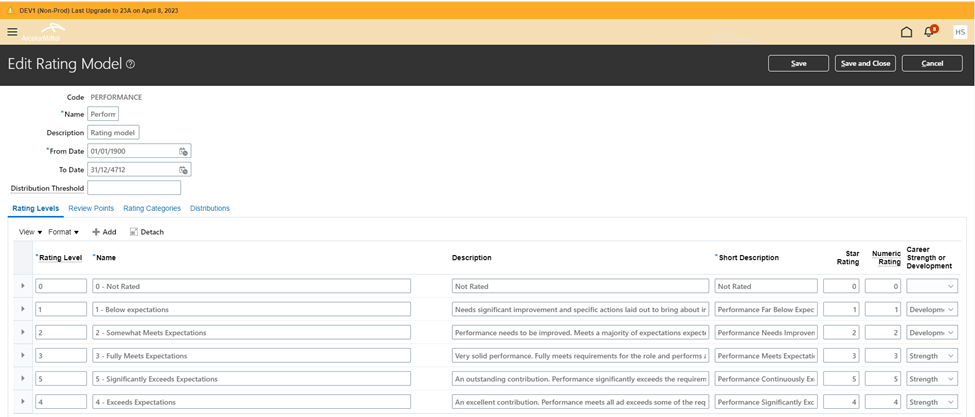Click Numeric Rating field for Not Rated row
Viewport: 975px width, 417px height.
pyautogui.click(x=883, y=286)
